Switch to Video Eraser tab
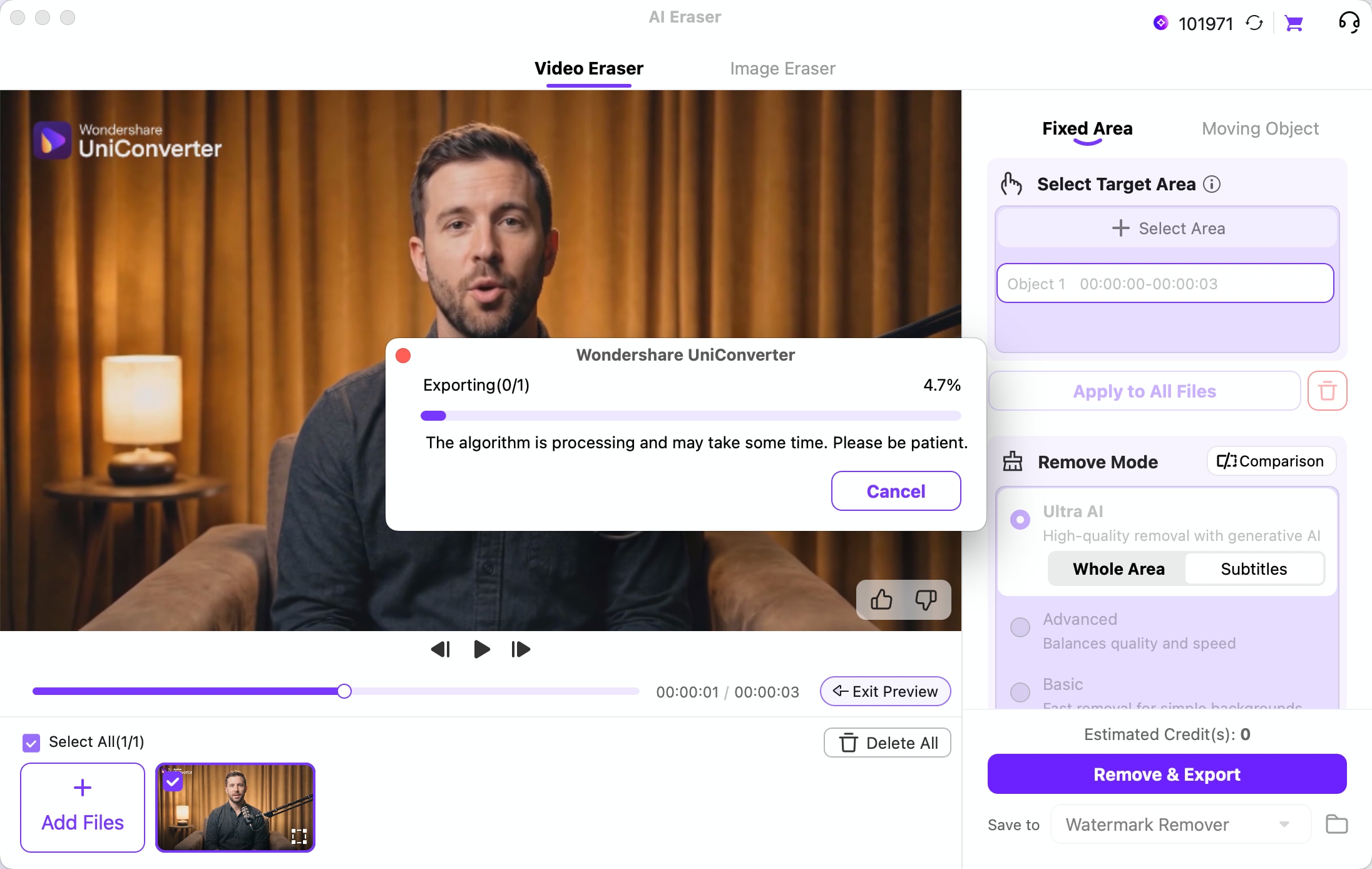Screen dimensions: 1372x869 pyautogui.click(x=589, y=68)
